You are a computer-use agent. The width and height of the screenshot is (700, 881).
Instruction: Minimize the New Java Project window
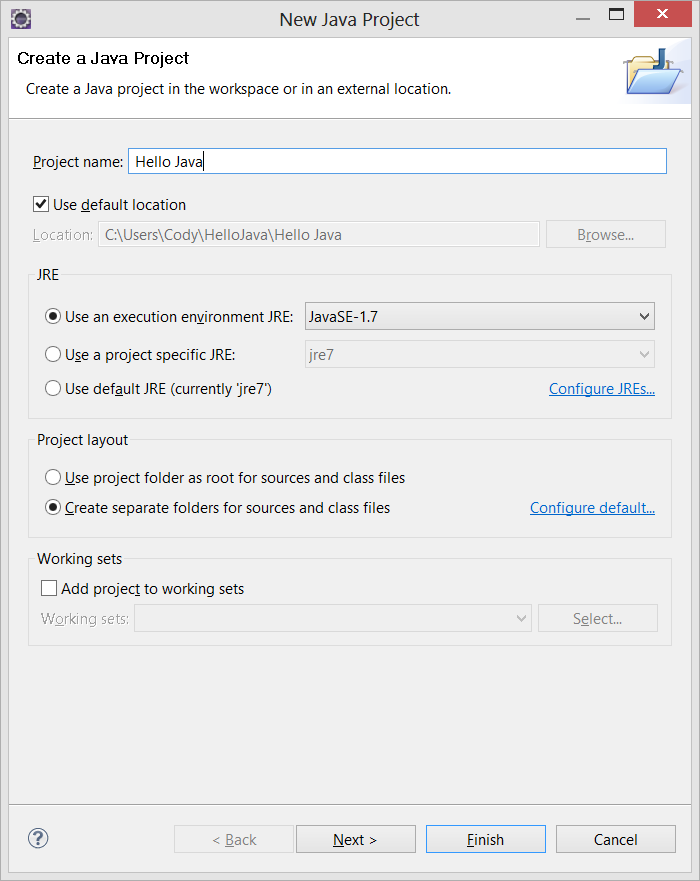(x=583, y=18)
